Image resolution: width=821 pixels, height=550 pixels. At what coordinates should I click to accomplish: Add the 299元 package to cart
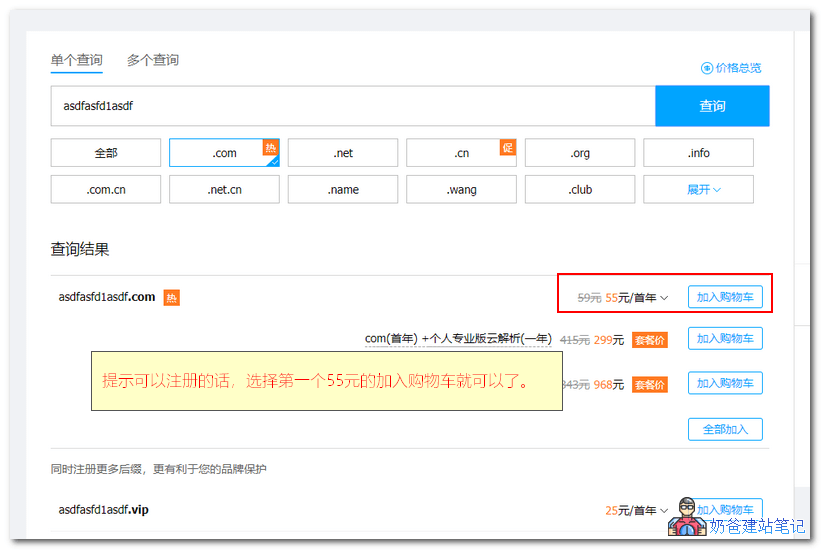tap(725, 339)
